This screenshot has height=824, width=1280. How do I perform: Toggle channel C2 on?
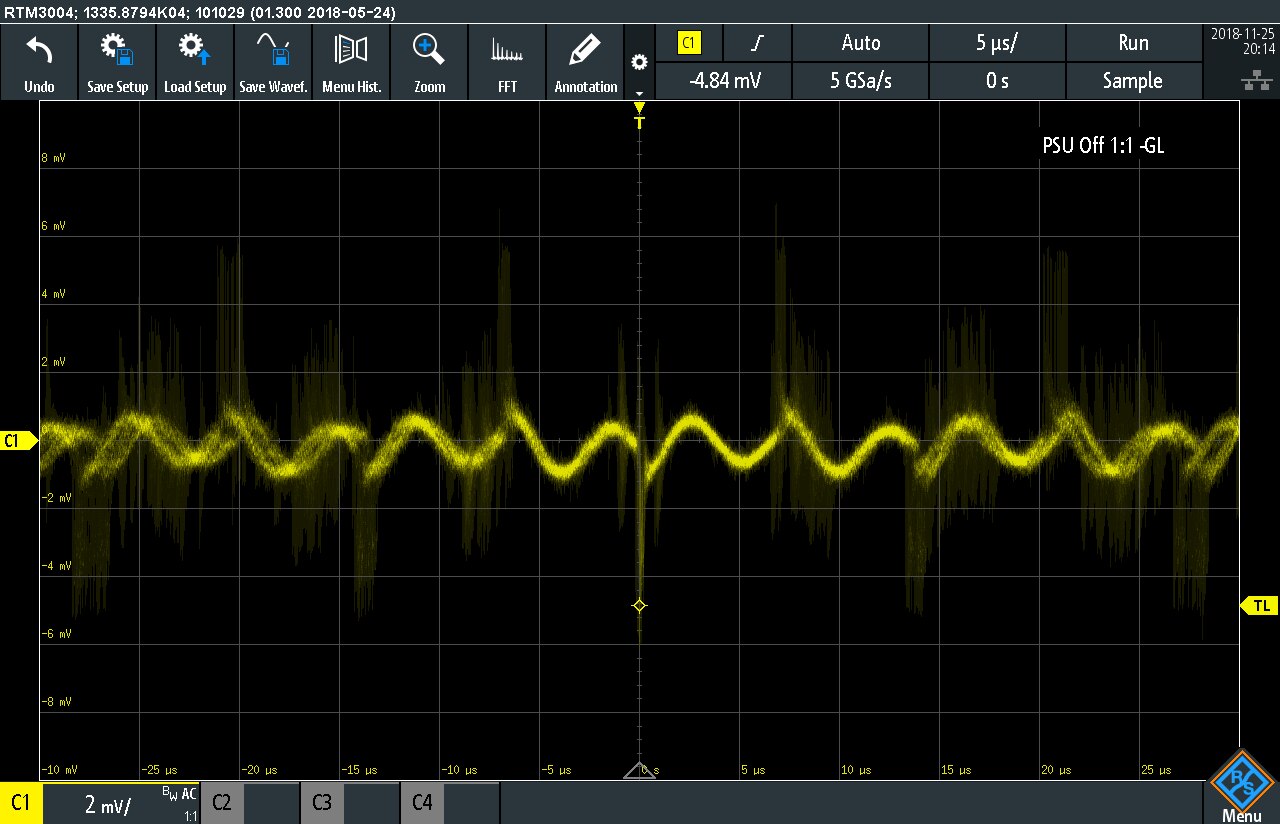tap(222, 803)
